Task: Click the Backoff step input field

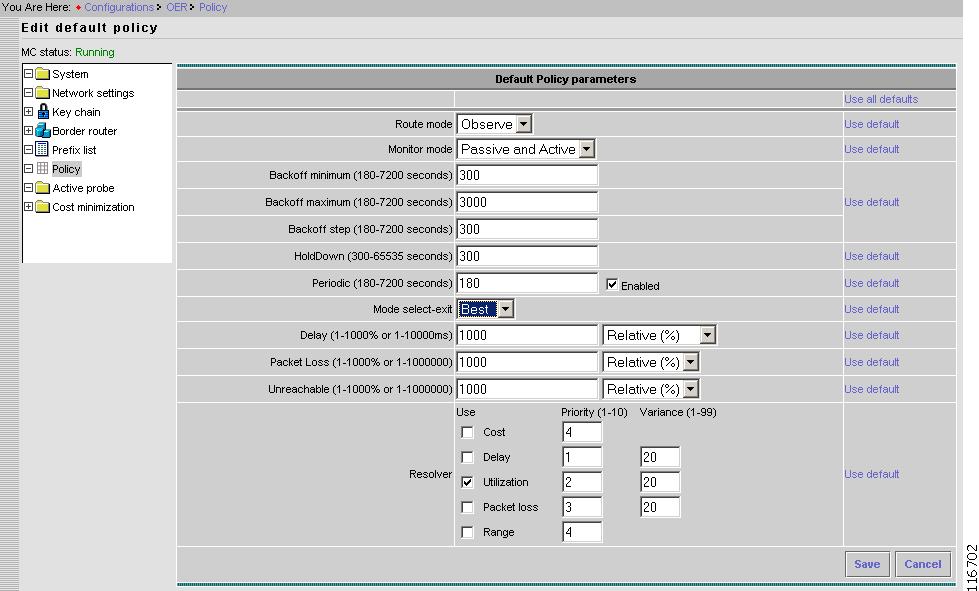Action: (527, 229)
